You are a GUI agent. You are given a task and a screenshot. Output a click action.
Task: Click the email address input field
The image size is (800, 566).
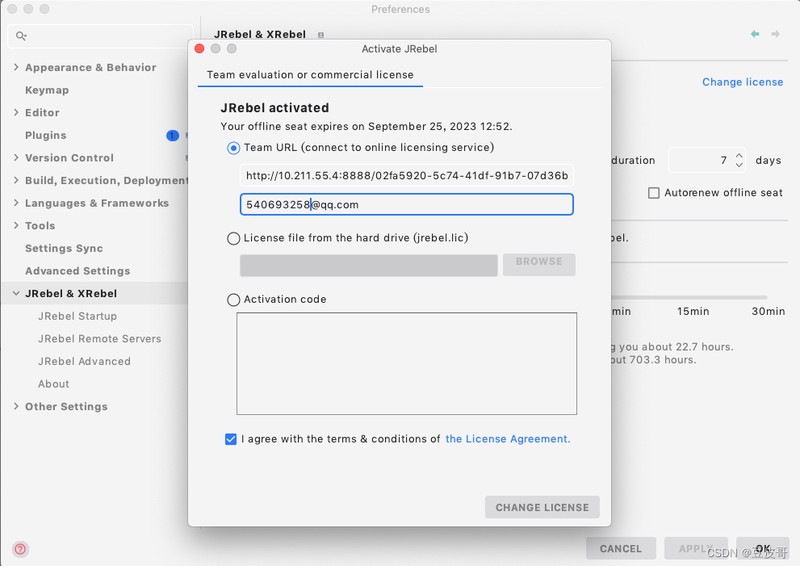(x=407, y=205)
